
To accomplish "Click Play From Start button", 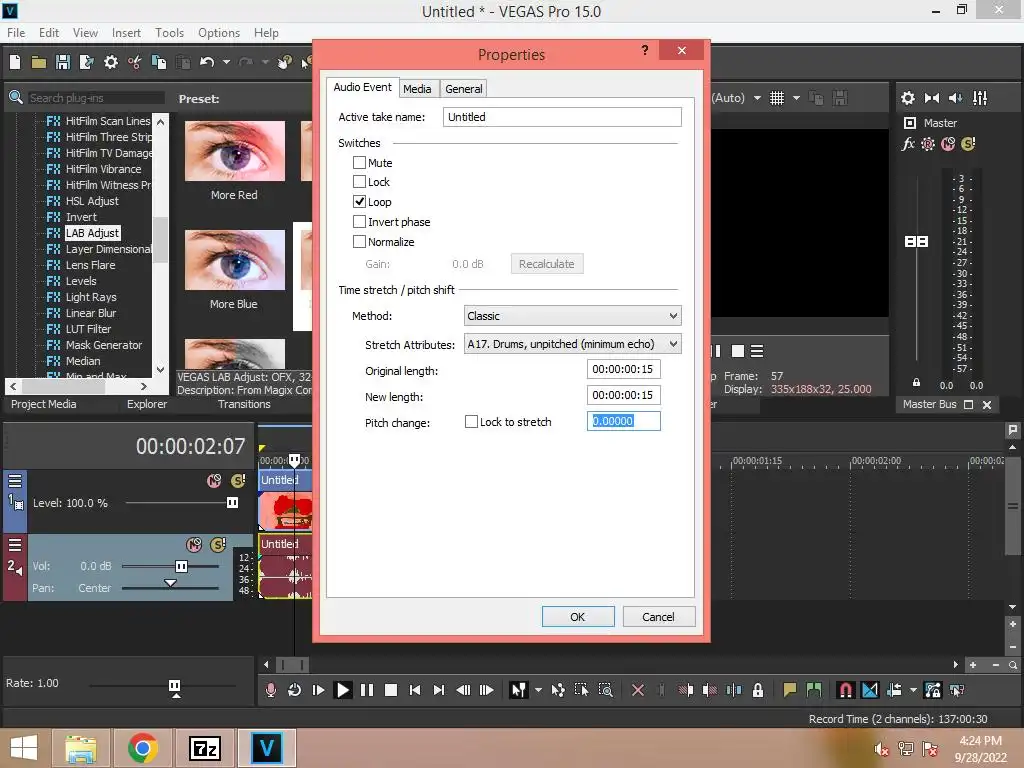I will point(318,690).
